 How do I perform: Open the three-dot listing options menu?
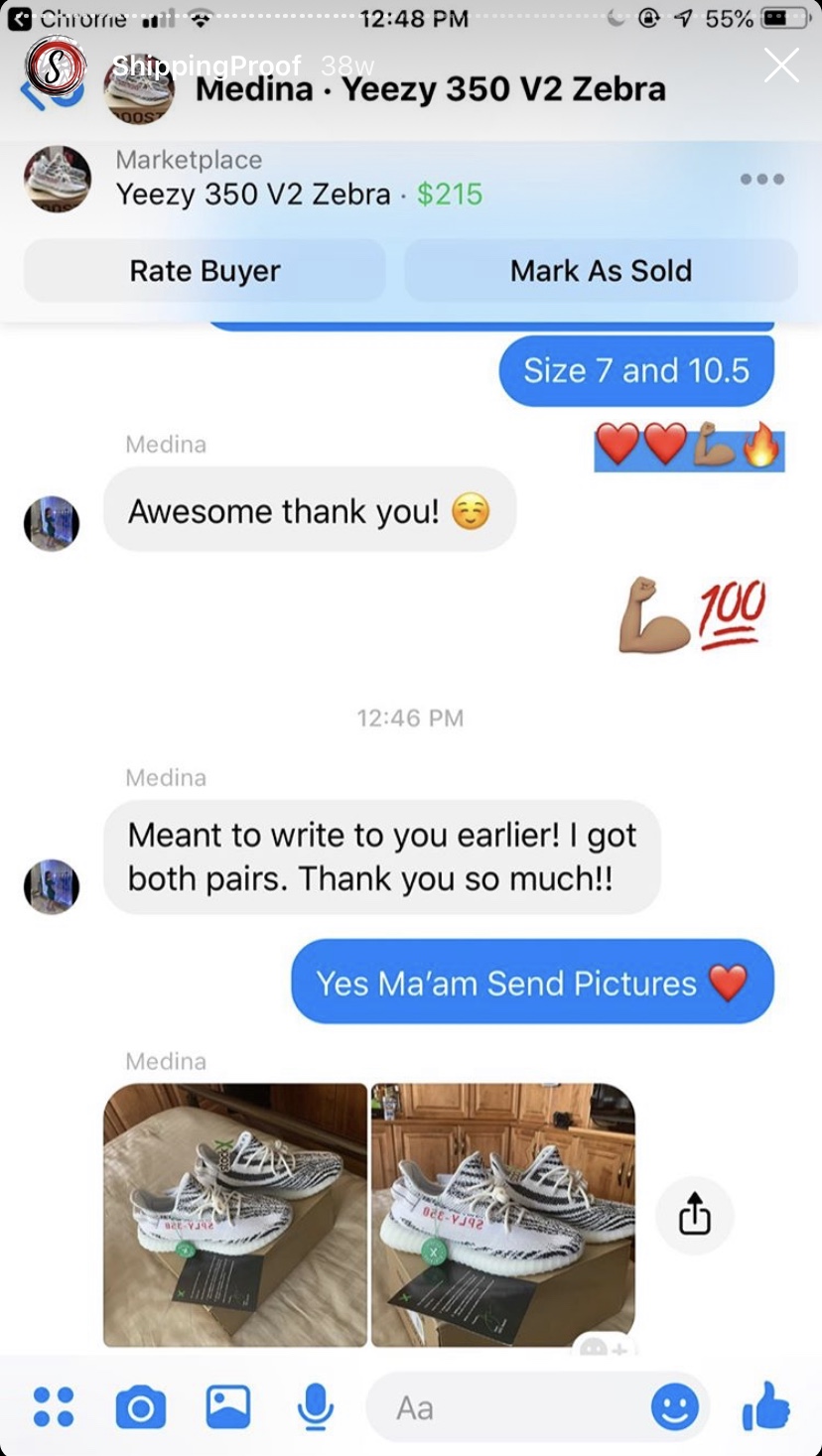tap(762, 180)
